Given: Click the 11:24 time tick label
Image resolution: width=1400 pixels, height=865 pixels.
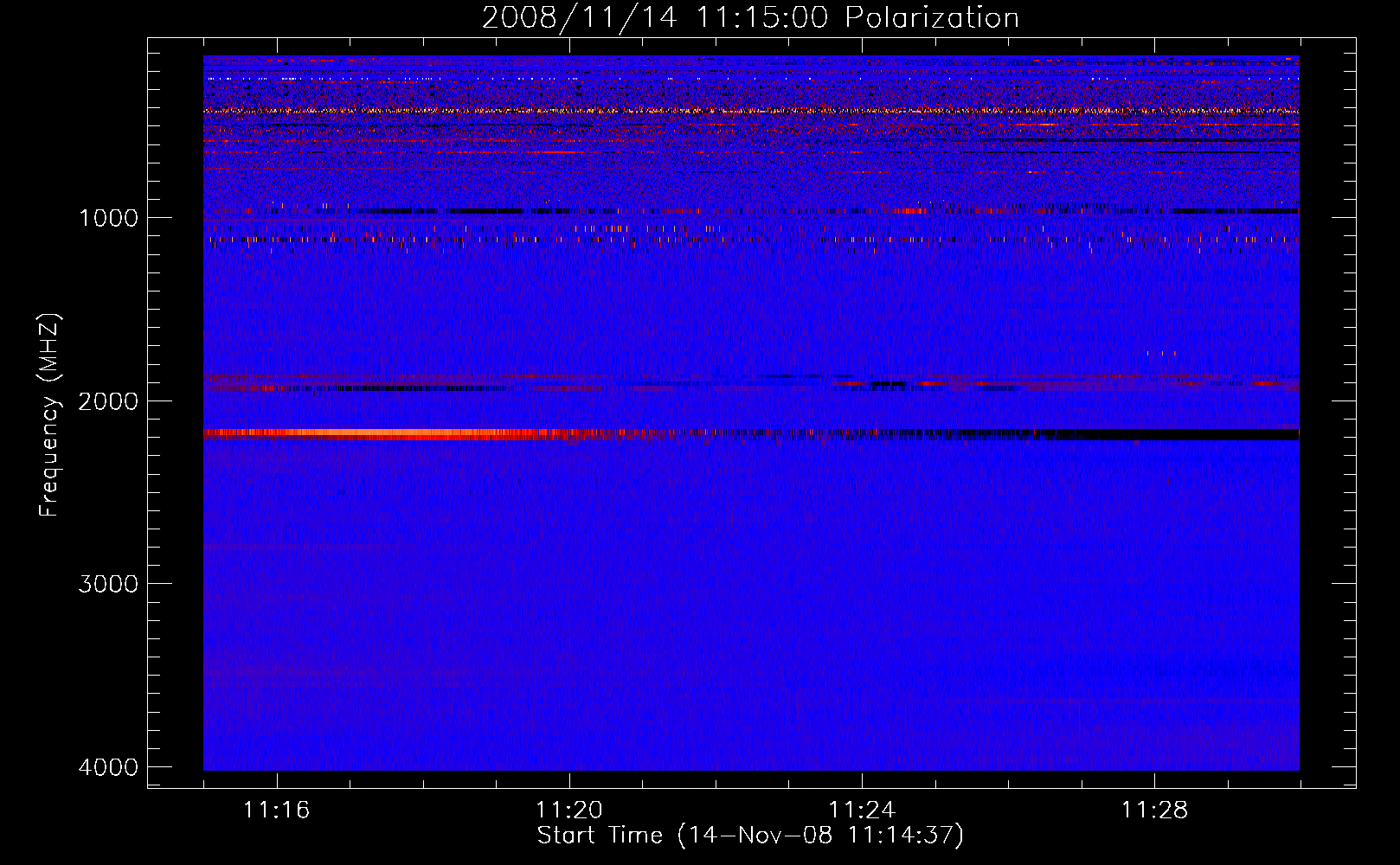Looking at the screenshot, I should tap(862, 810).
